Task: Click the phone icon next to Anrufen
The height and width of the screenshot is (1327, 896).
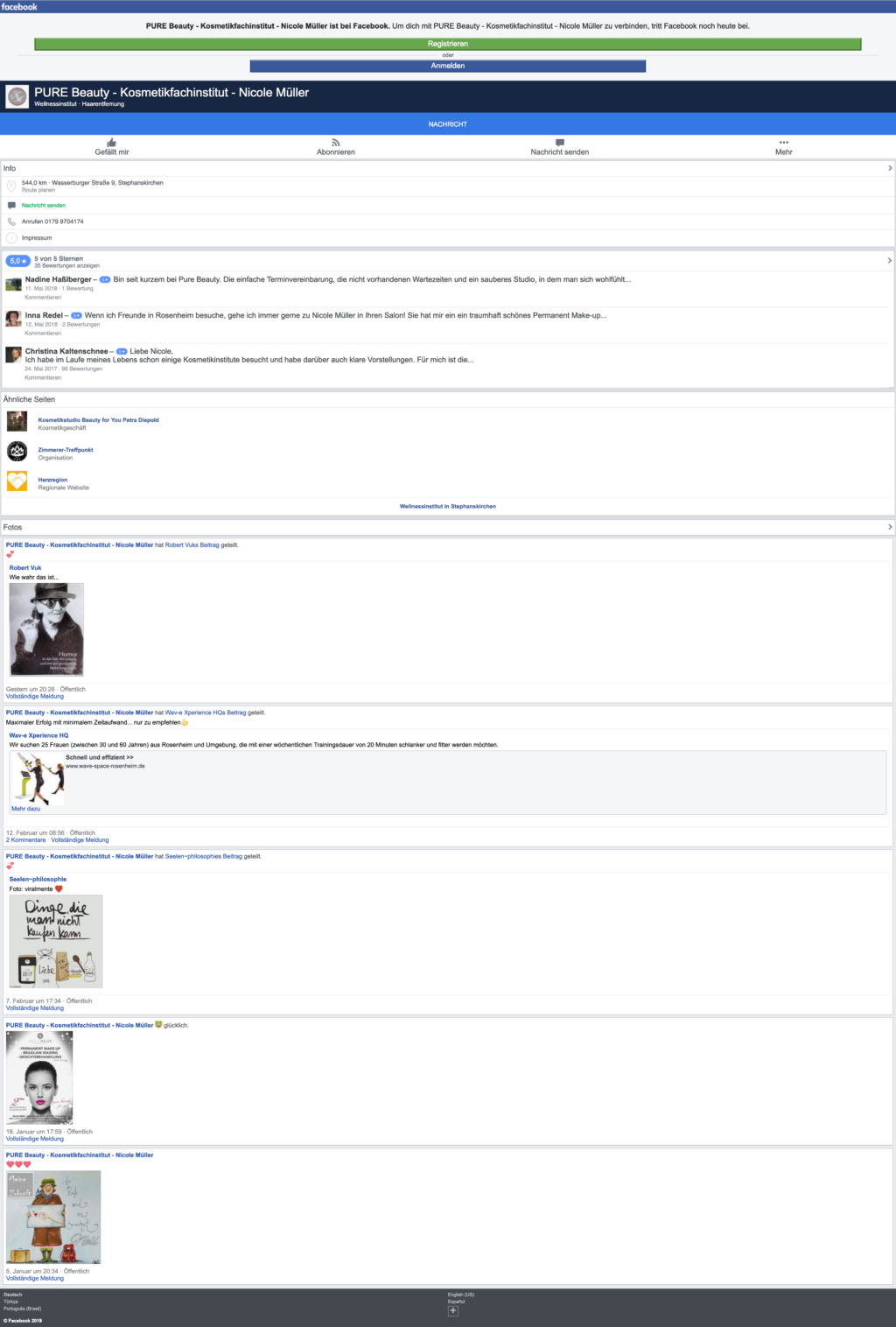Action: pyautogui.click(x=12, y=221)
